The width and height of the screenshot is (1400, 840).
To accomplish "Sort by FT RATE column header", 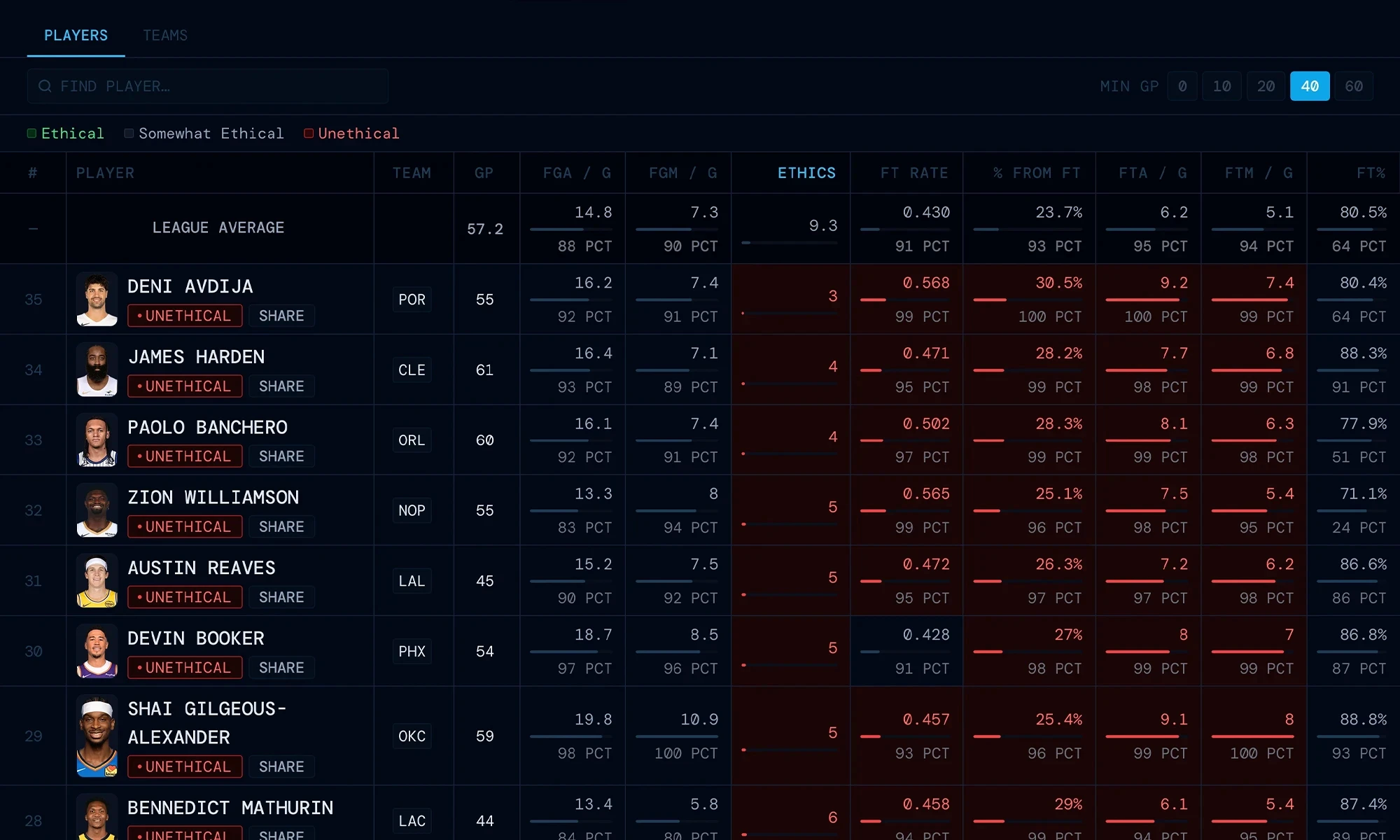I will (913, 173).
